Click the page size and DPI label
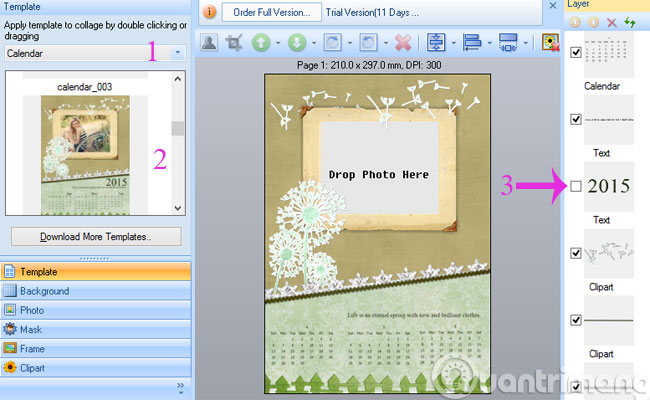 369,65
